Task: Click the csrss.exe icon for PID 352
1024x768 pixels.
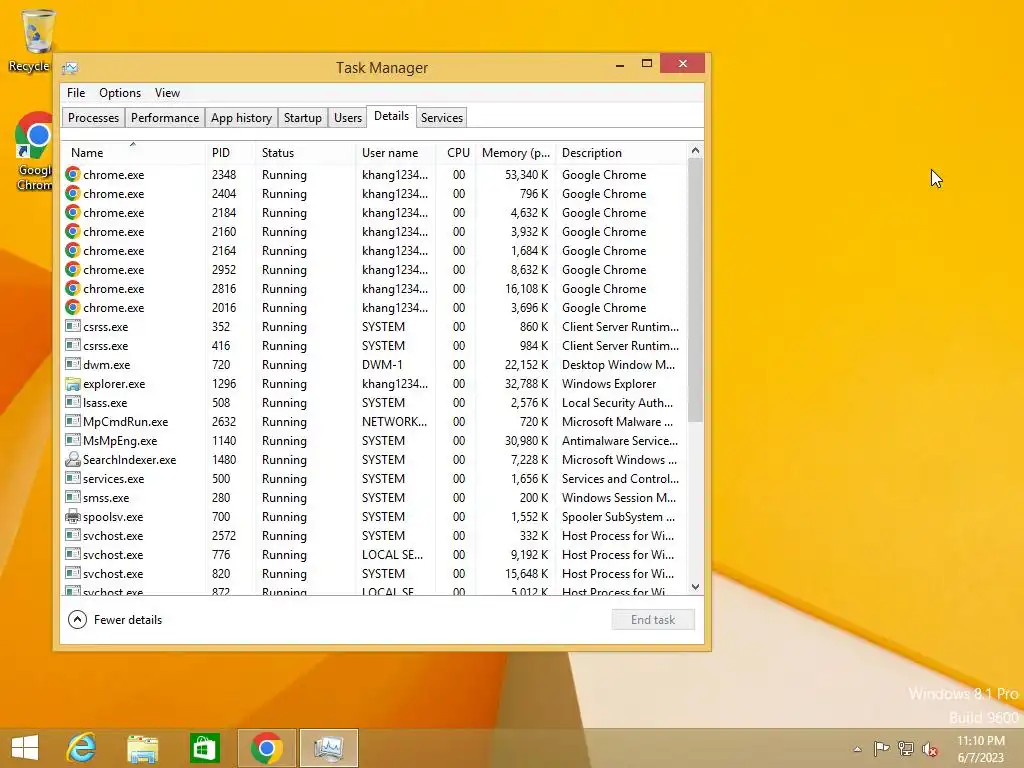Action: (72, 326)
